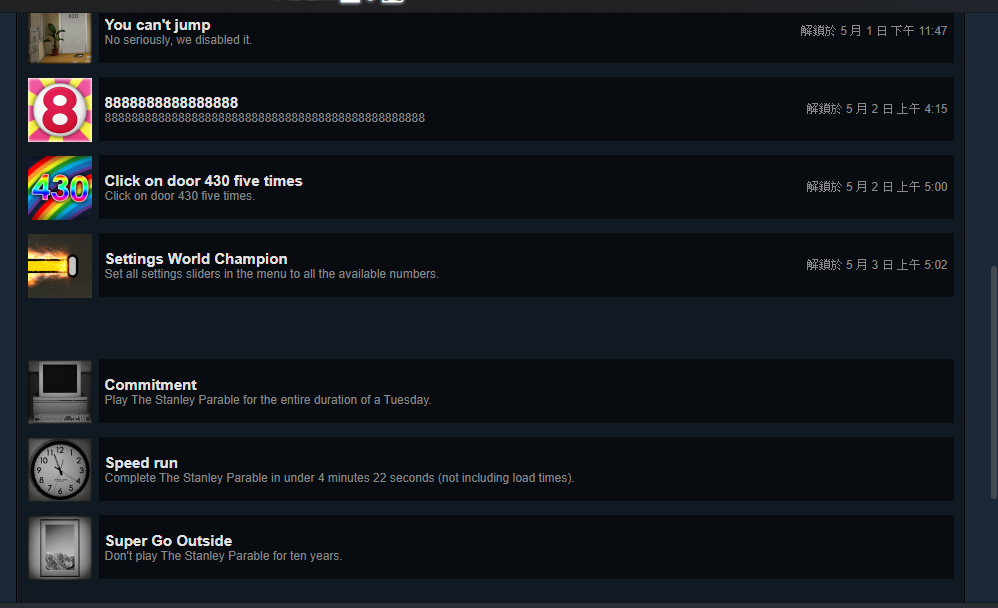
Task: Click the pink number 8 achievement icon
Action: pos(60,110)
